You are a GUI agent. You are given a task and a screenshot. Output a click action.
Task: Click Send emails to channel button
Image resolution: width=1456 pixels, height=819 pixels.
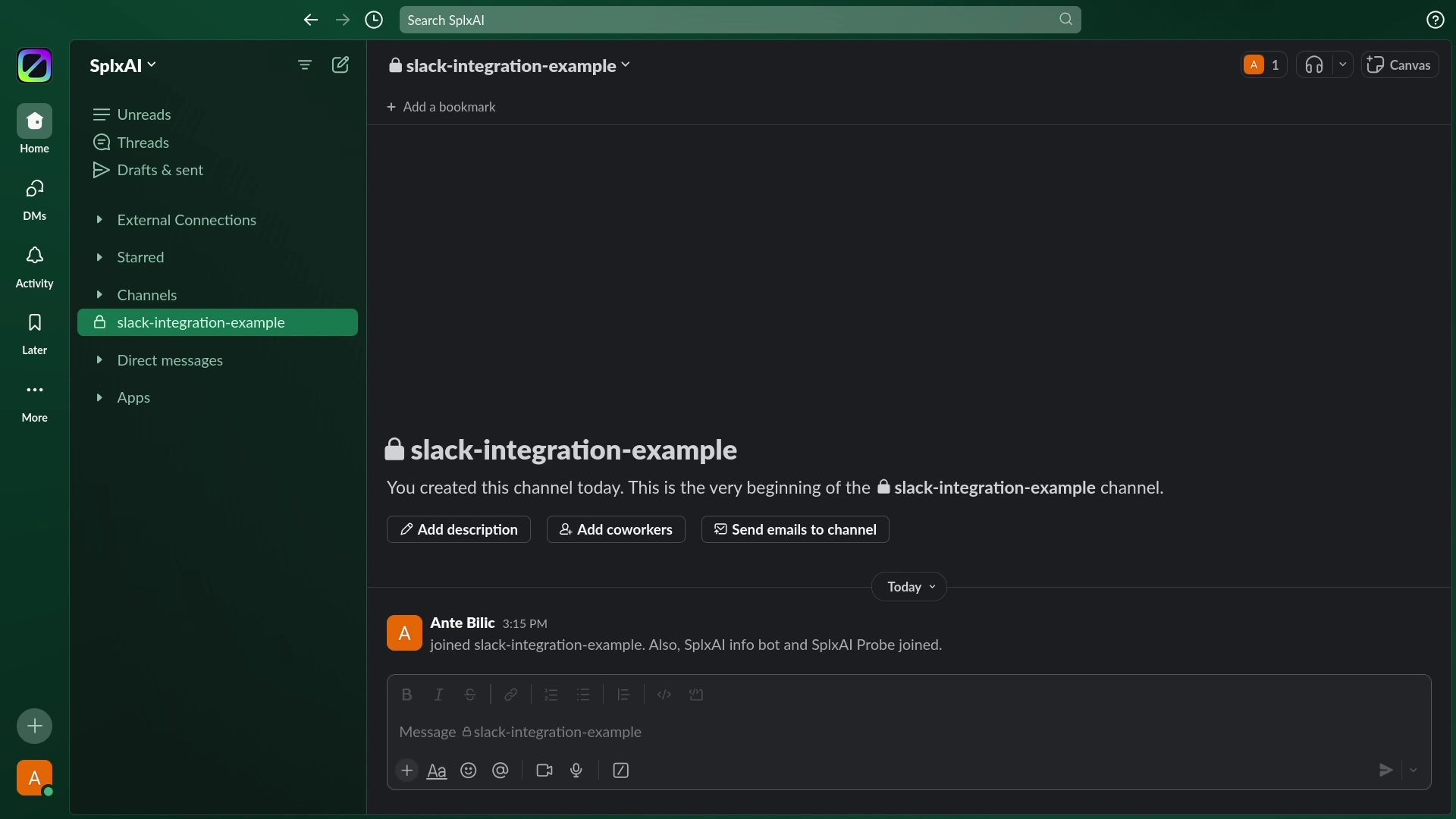pyautogui.click(x=795, y=529)
